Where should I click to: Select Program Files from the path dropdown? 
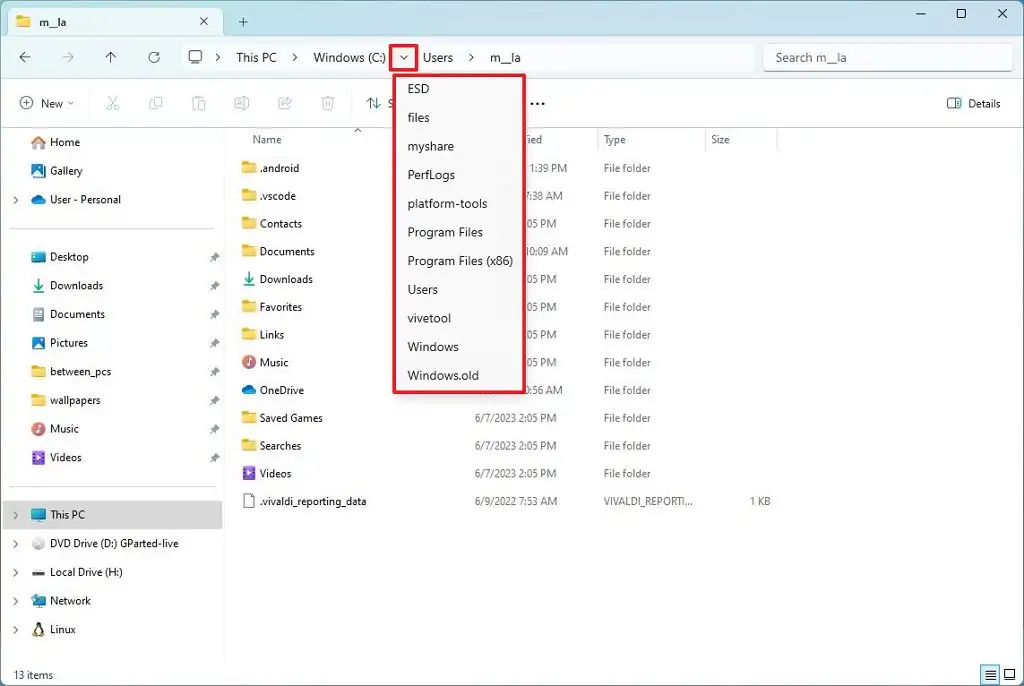tap(446, 232)
